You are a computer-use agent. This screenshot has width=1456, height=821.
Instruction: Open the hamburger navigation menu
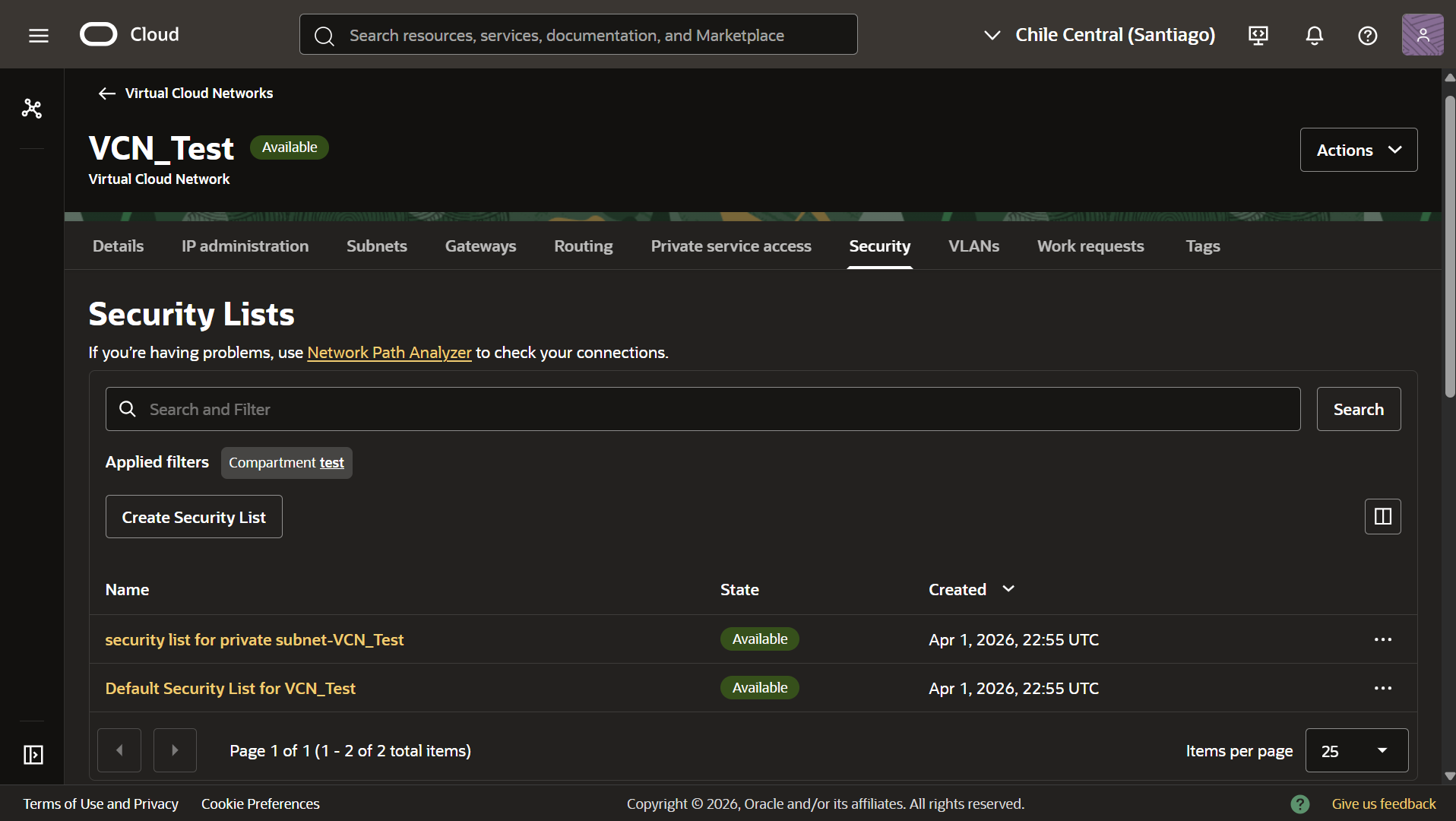point(39,35)
